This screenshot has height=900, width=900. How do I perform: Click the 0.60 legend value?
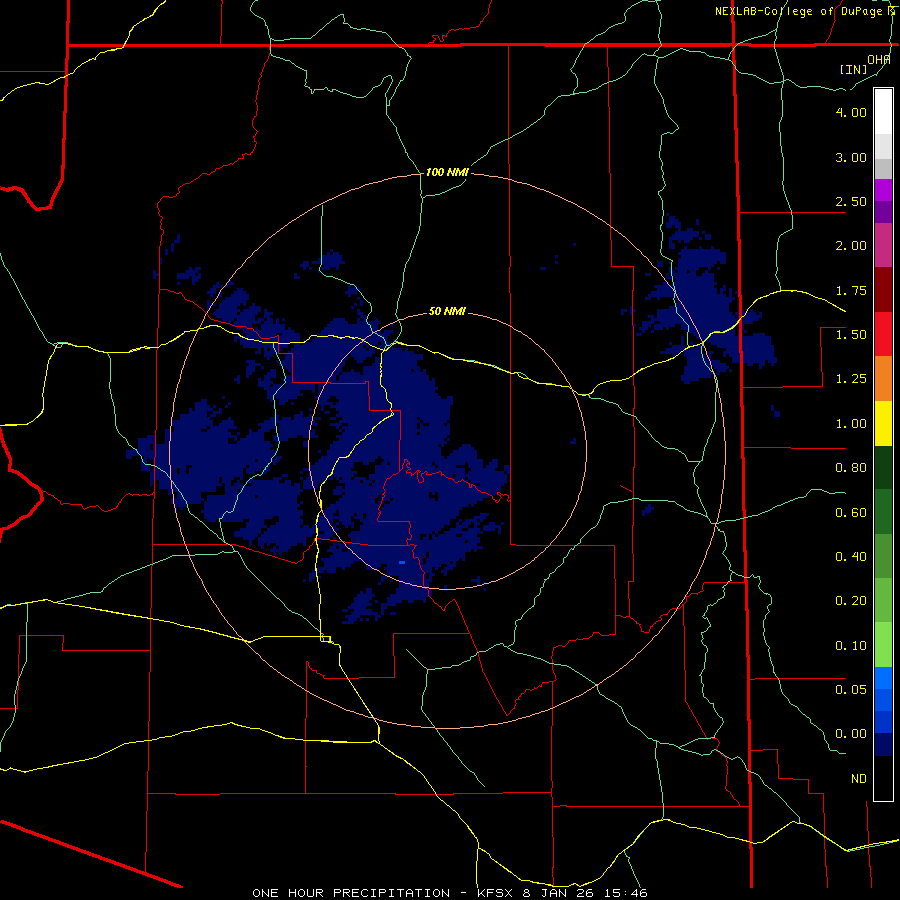click(x=851, y=513)
